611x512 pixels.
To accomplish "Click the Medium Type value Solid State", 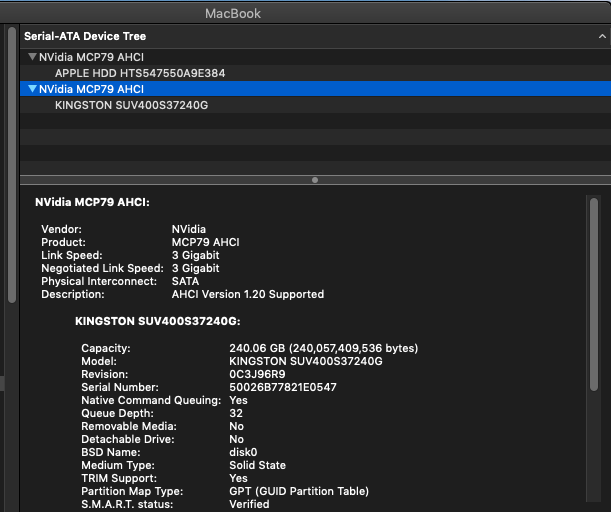I will [x=257, y=465].
